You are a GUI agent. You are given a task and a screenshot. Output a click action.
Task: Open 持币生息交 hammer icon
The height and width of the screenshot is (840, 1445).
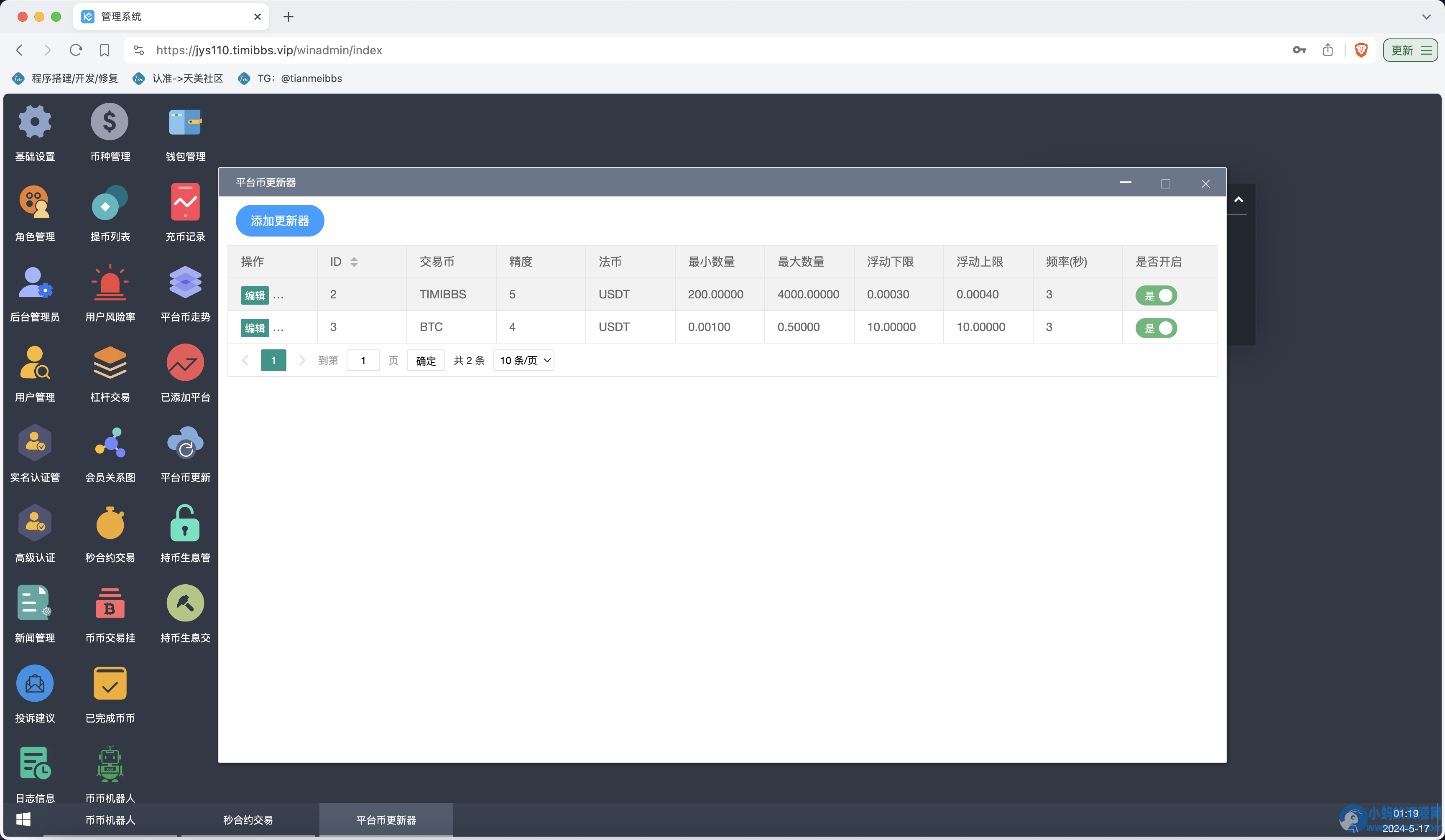pyautogui.click(x=185, y=603)
